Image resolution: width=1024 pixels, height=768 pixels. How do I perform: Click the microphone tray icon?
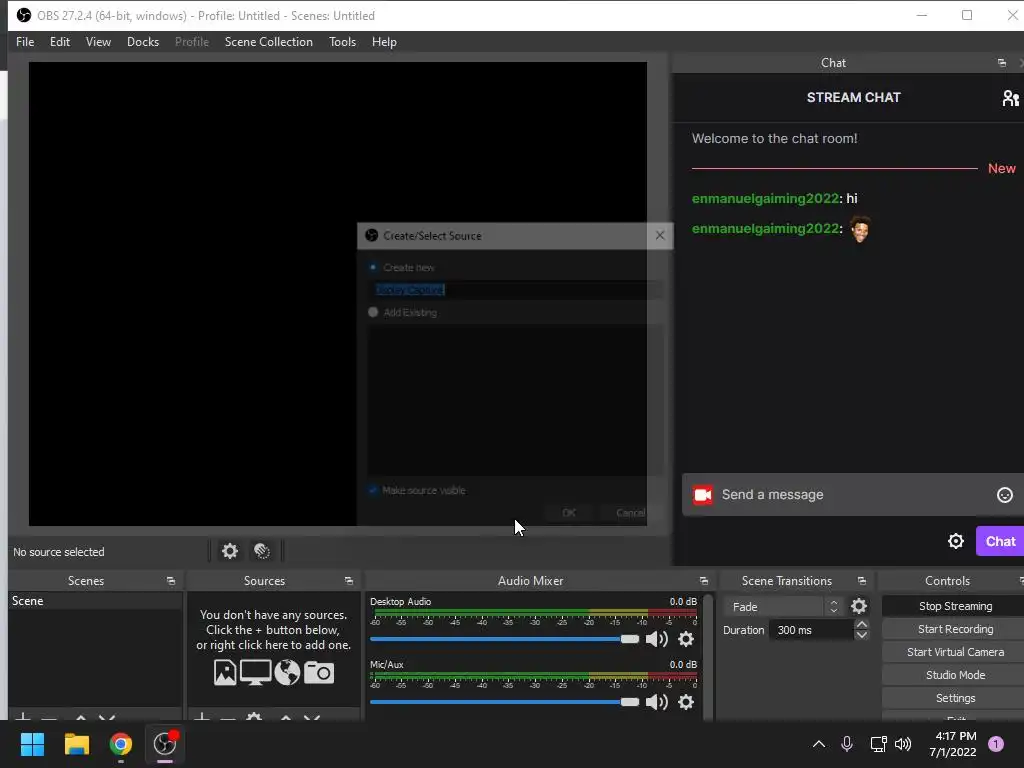point(846,744)
